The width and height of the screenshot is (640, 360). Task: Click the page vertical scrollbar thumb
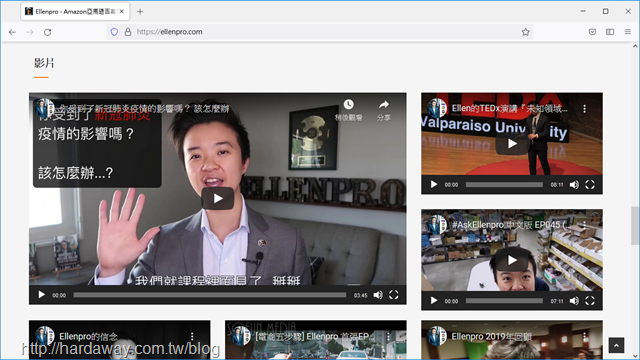click(635, 226)
